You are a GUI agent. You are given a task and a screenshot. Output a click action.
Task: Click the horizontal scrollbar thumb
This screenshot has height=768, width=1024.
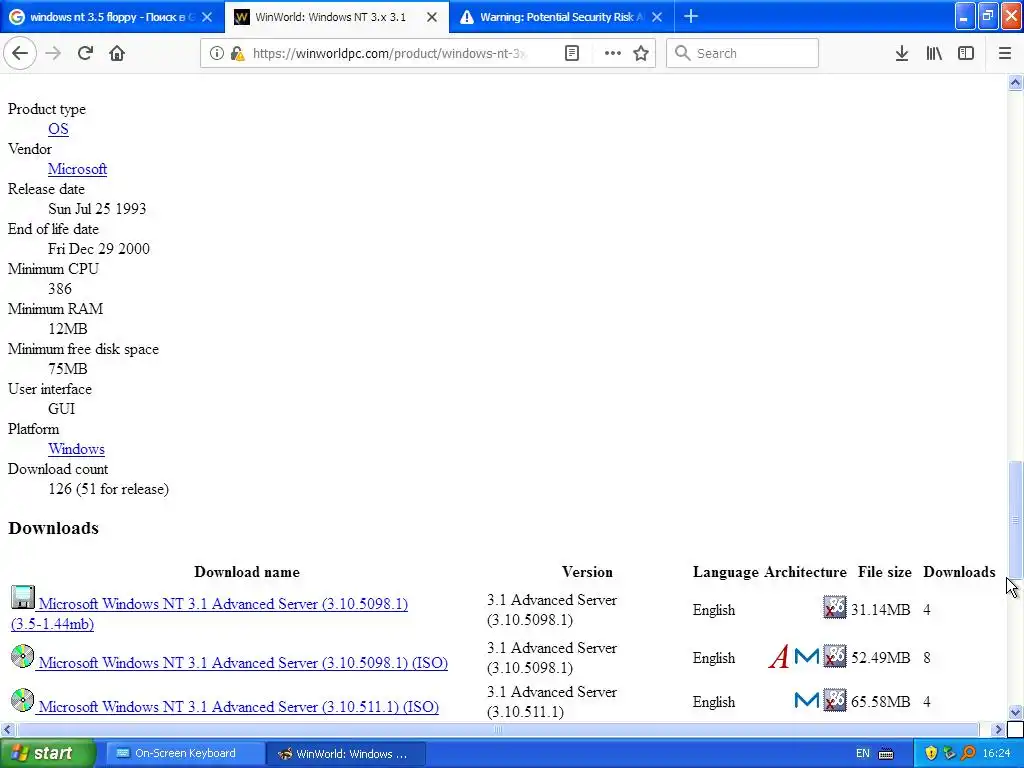pyautogui.click(x=497, y=729)
